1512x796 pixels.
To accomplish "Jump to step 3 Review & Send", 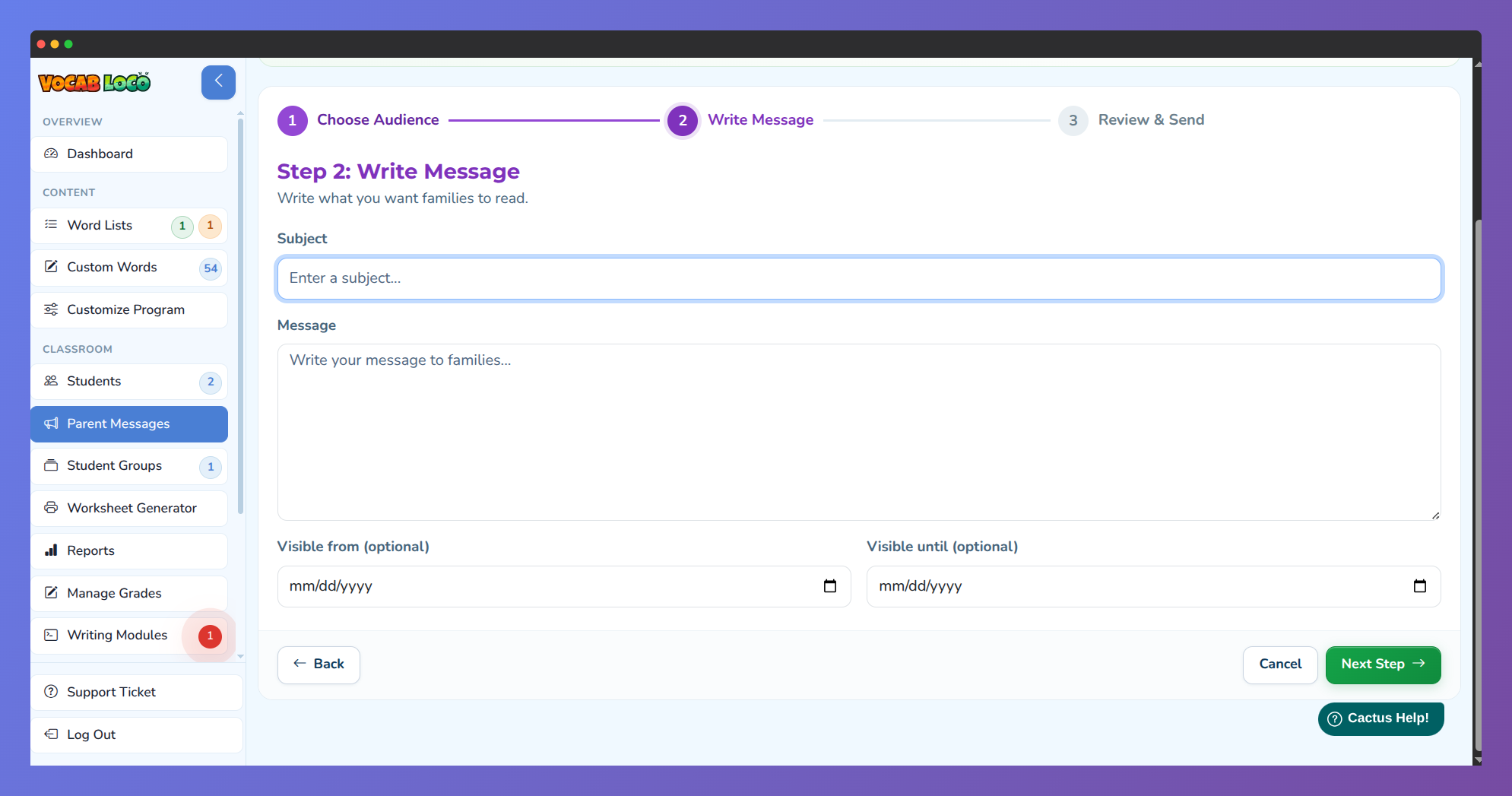I will click(1131, 120).
